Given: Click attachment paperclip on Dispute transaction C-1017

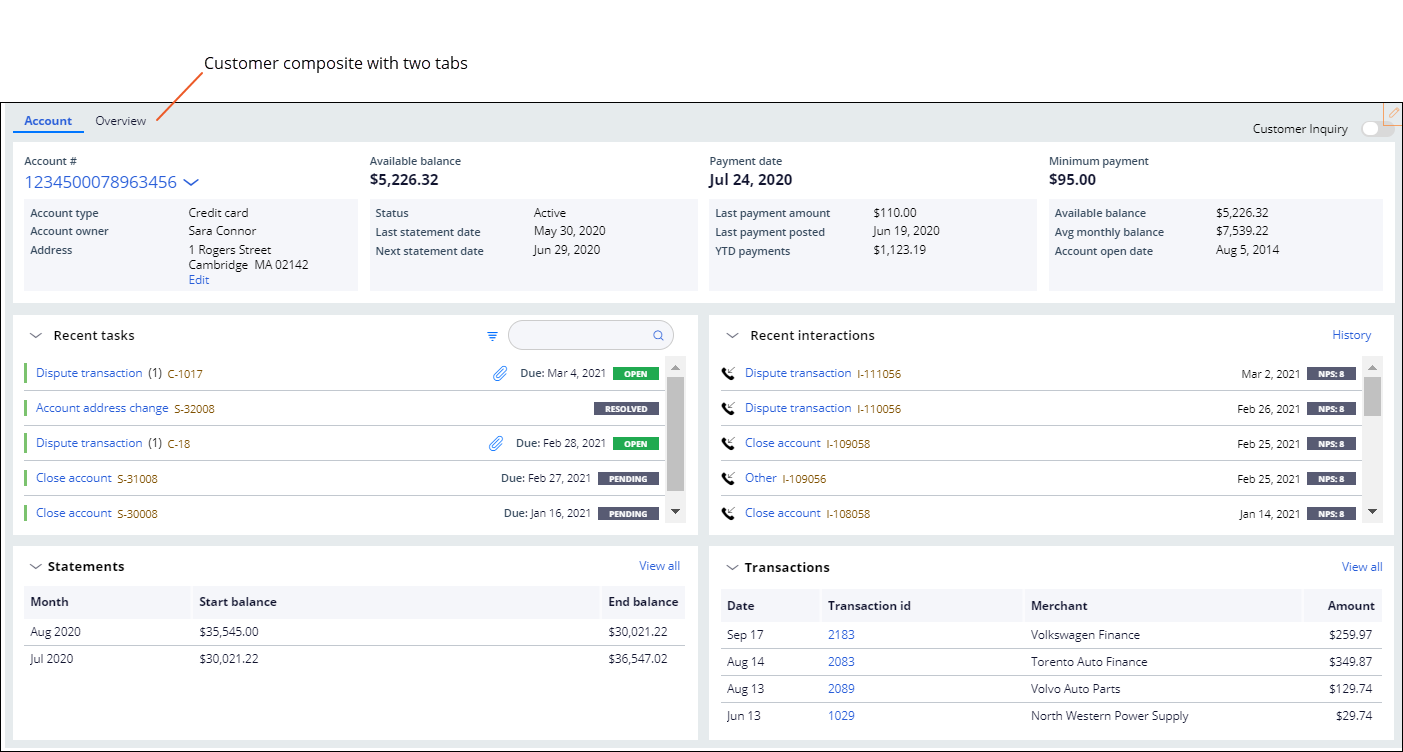Looking at the screenshot, I should coord(499,373).
